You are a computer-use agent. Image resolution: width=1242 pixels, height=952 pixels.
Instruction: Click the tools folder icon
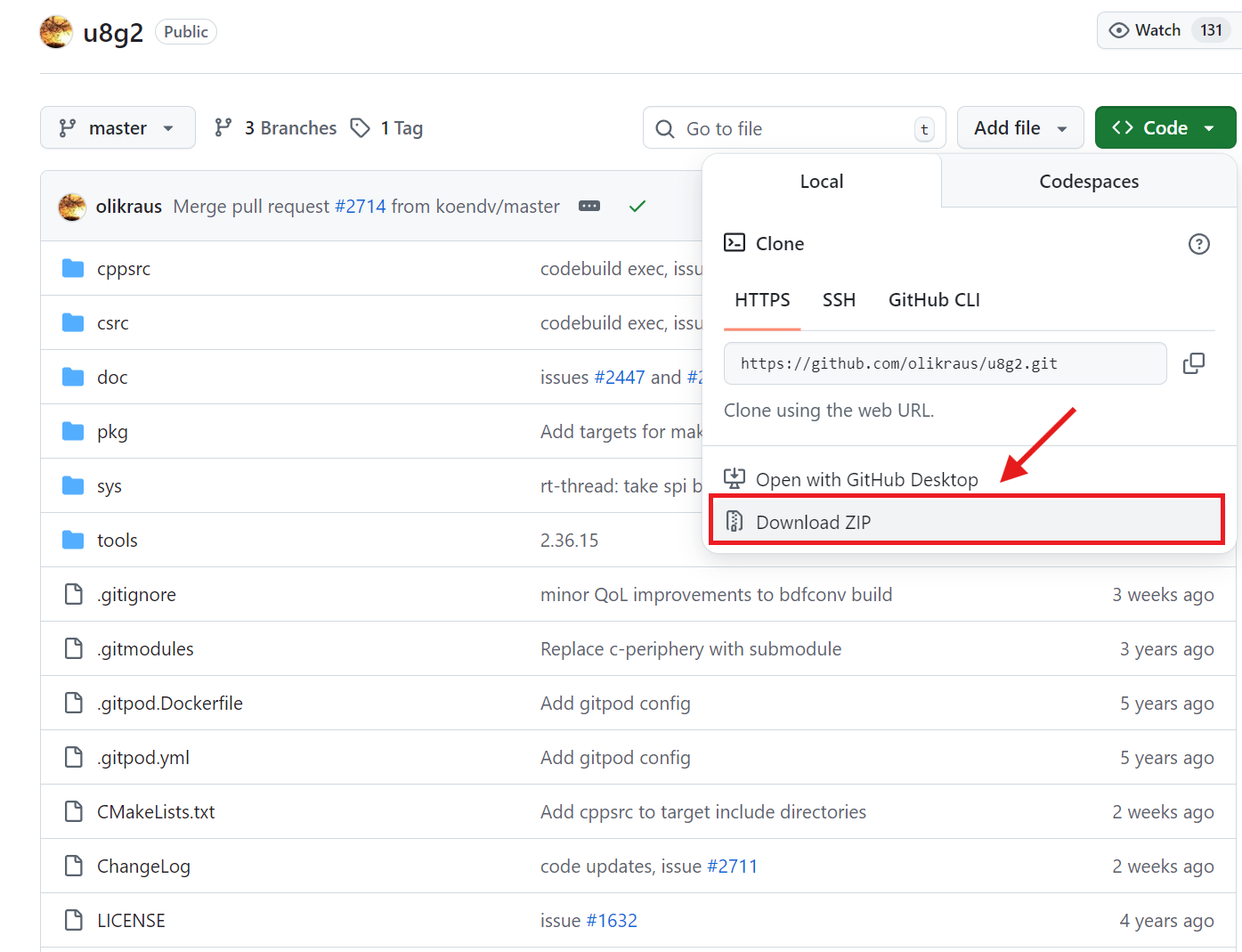[73, 540]
